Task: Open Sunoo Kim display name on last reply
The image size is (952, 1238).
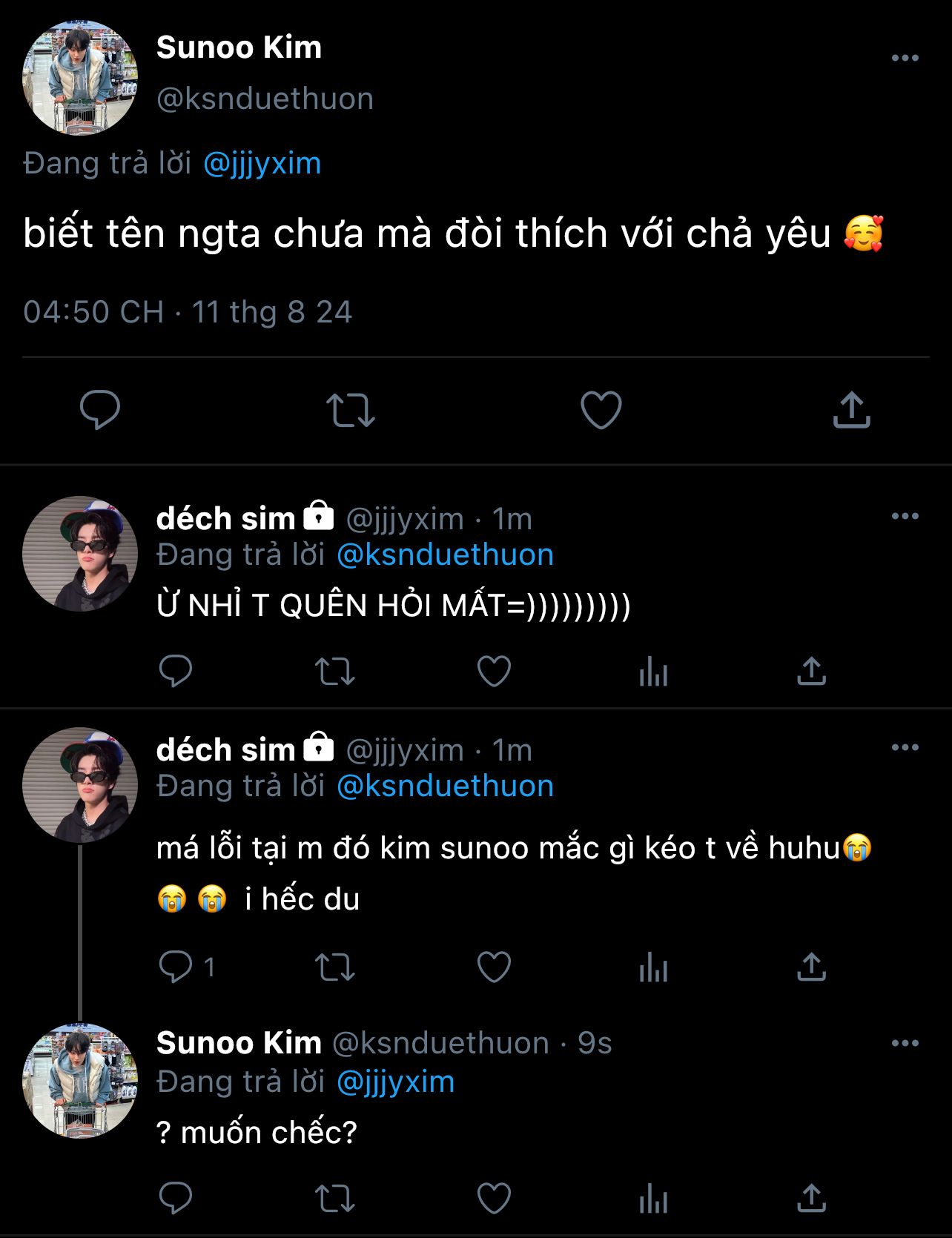Action: (239, 1043)
